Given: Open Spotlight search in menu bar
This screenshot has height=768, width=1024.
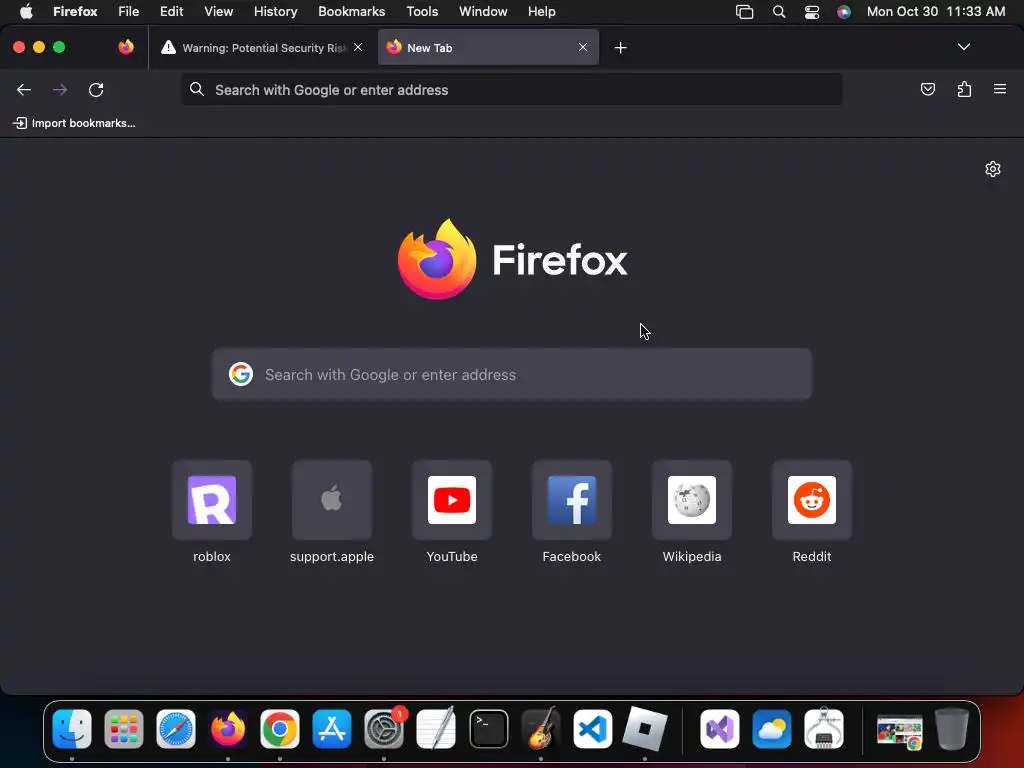Looking at the screenshot, I should [778, 12].
